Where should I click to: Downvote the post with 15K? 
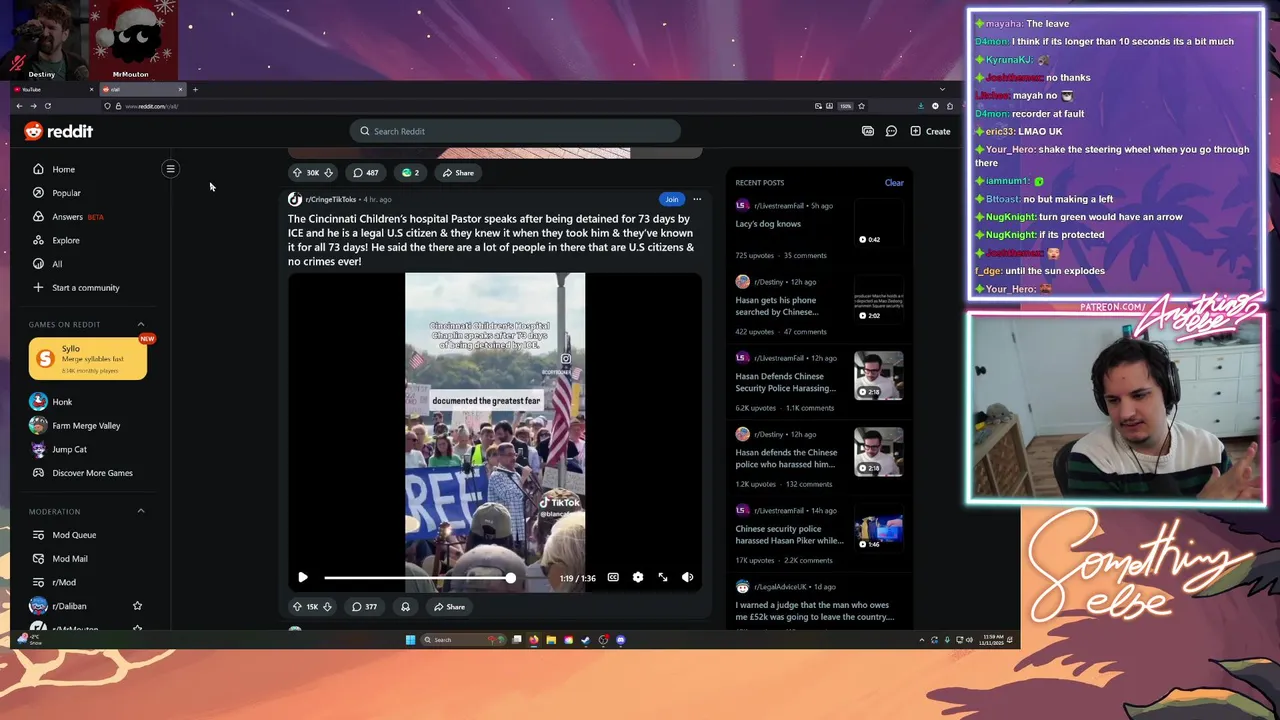[x=327, y=607]
